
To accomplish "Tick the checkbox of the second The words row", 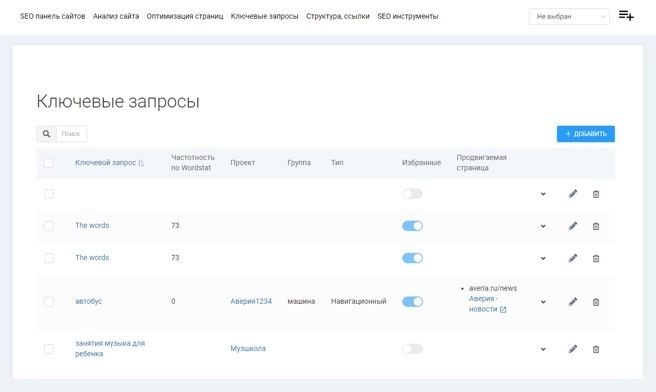I will coord(49,258).
